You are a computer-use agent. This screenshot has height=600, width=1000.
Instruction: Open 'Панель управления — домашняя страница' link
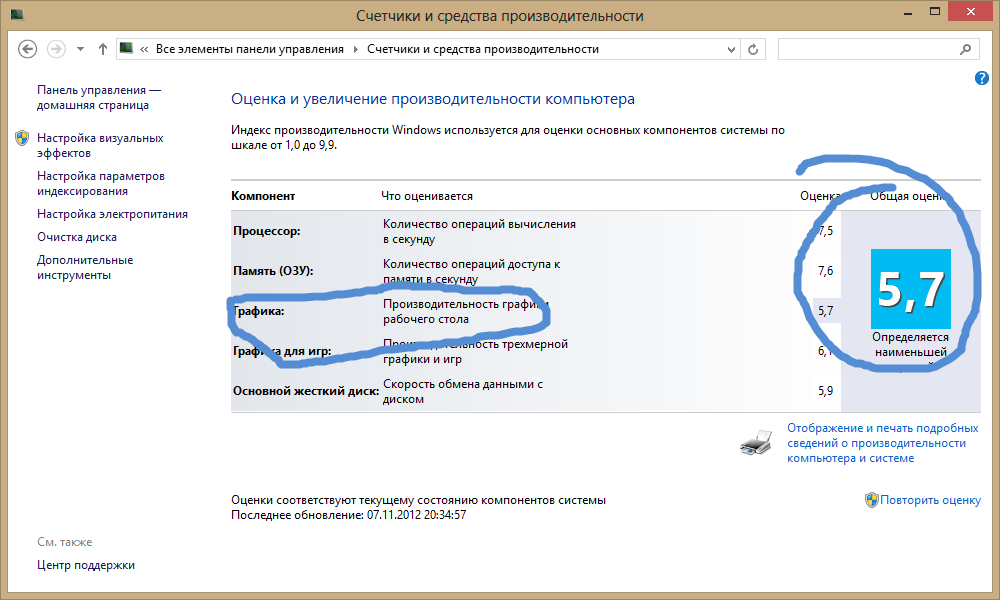(99, 98)
